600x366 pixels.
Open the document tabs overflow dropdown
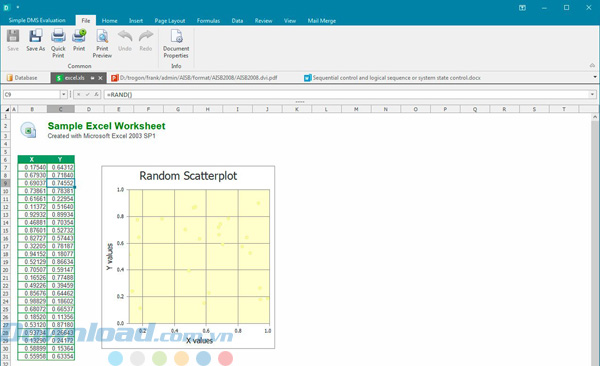[x=595, y=77]
